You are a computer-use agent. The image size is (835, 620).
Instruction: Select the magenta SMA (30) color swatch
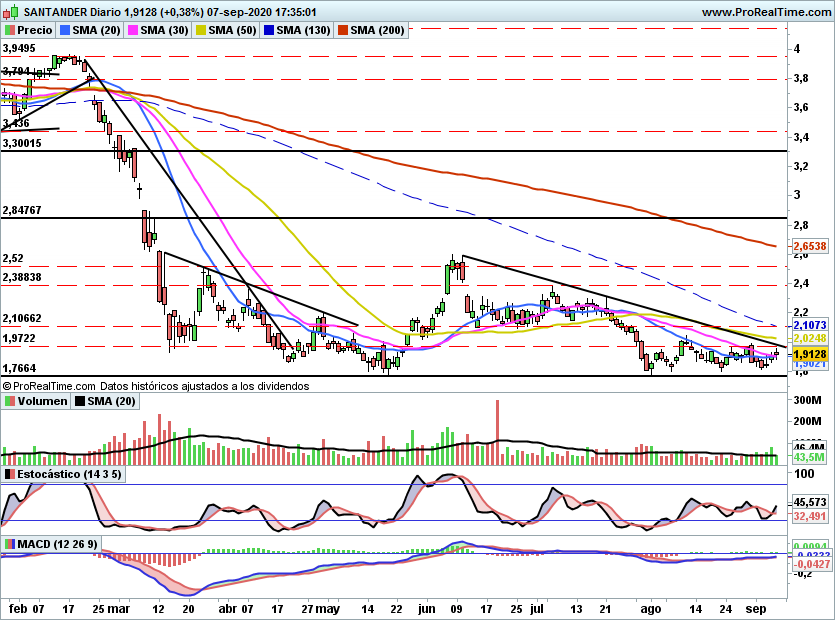coord(132,31)
